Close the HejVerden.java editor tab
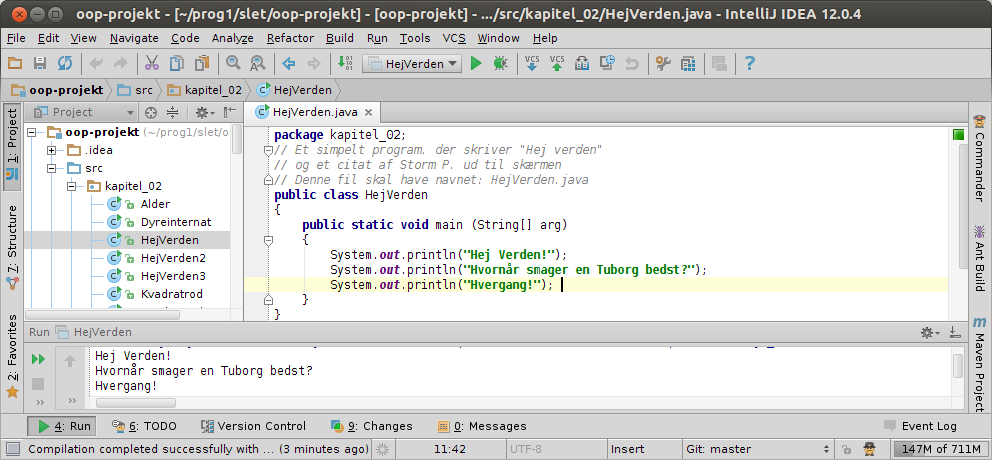 point(368,113)
